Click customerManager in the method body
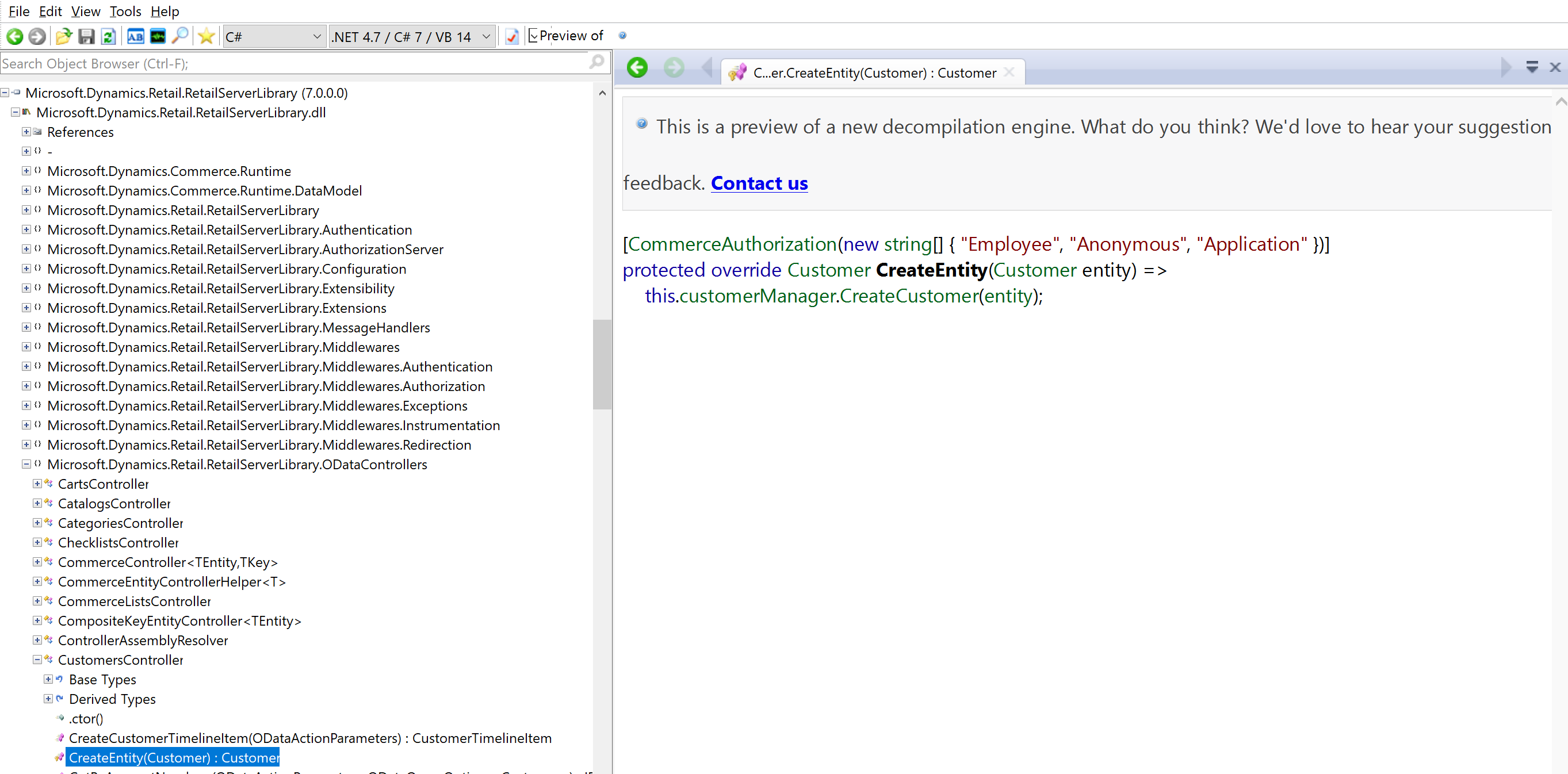This screenshot has width=1568, height=774. (758, 296)
